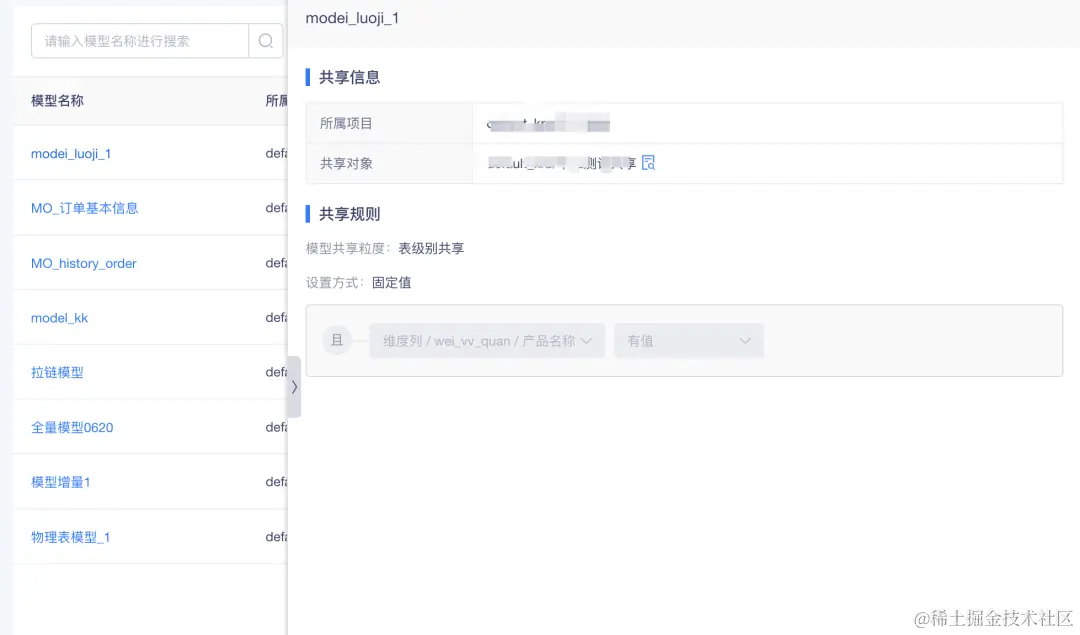1080x635 pixels.
Task: Select model_kk from the list
Action: click(x=58, y=317)
